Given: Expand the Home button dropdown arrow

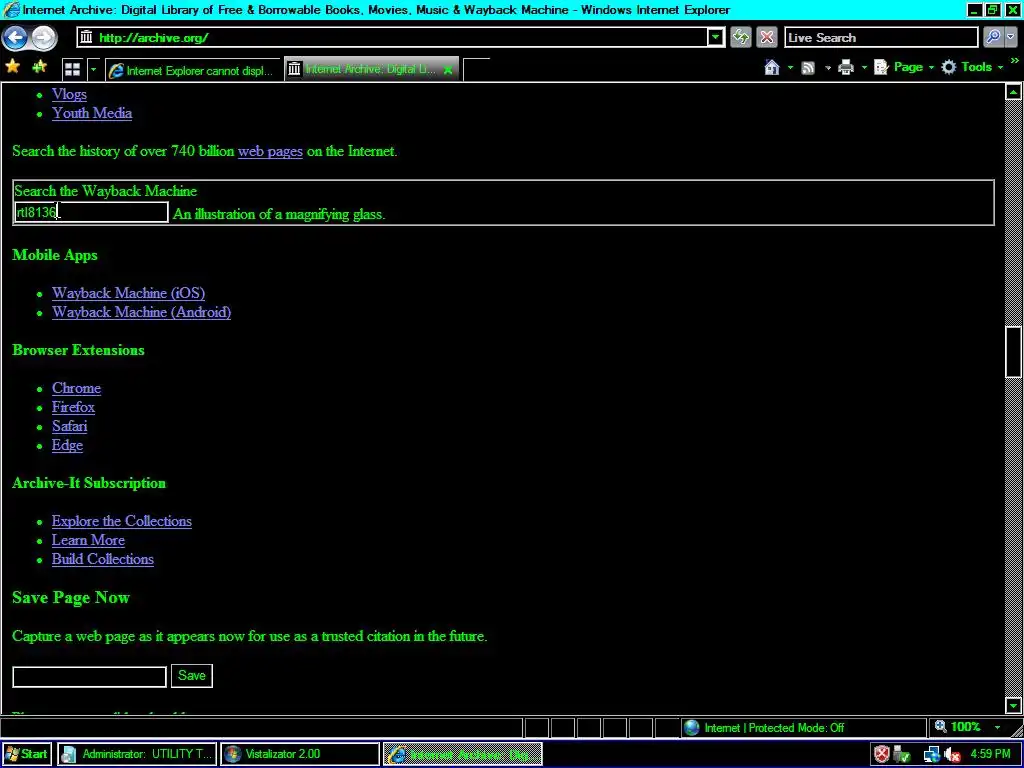Looking at the screenshot, I should 790,67.
